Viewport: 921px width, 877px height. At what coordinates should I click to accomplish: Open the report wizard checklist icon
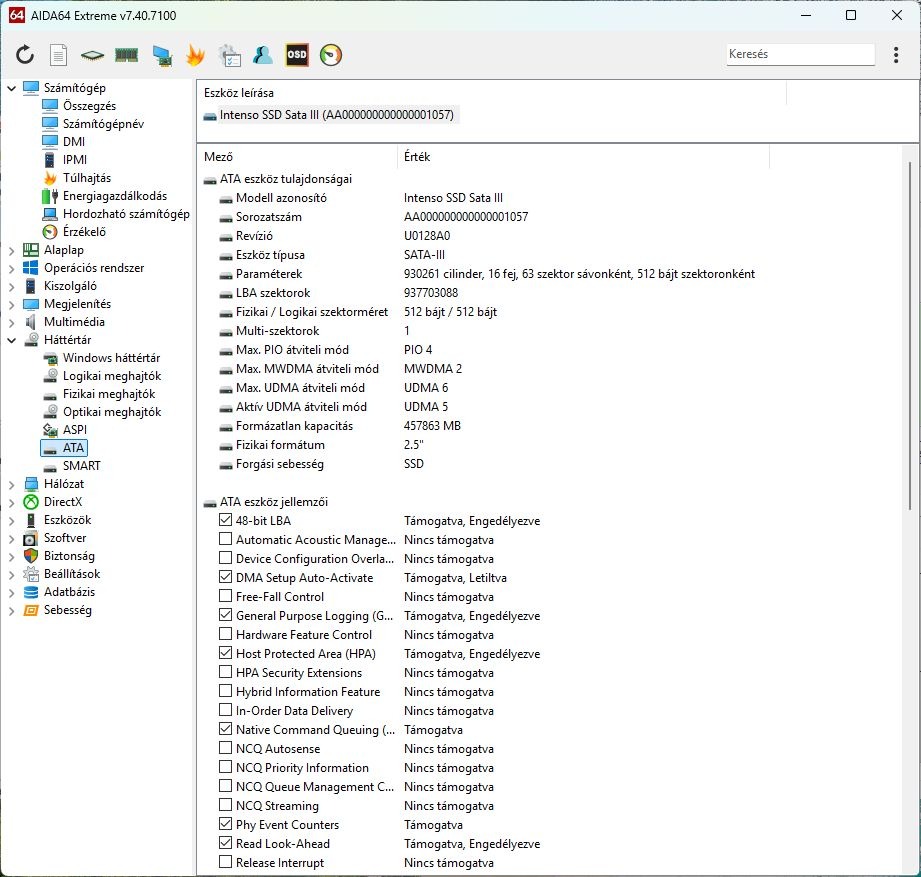pos(229,55)
